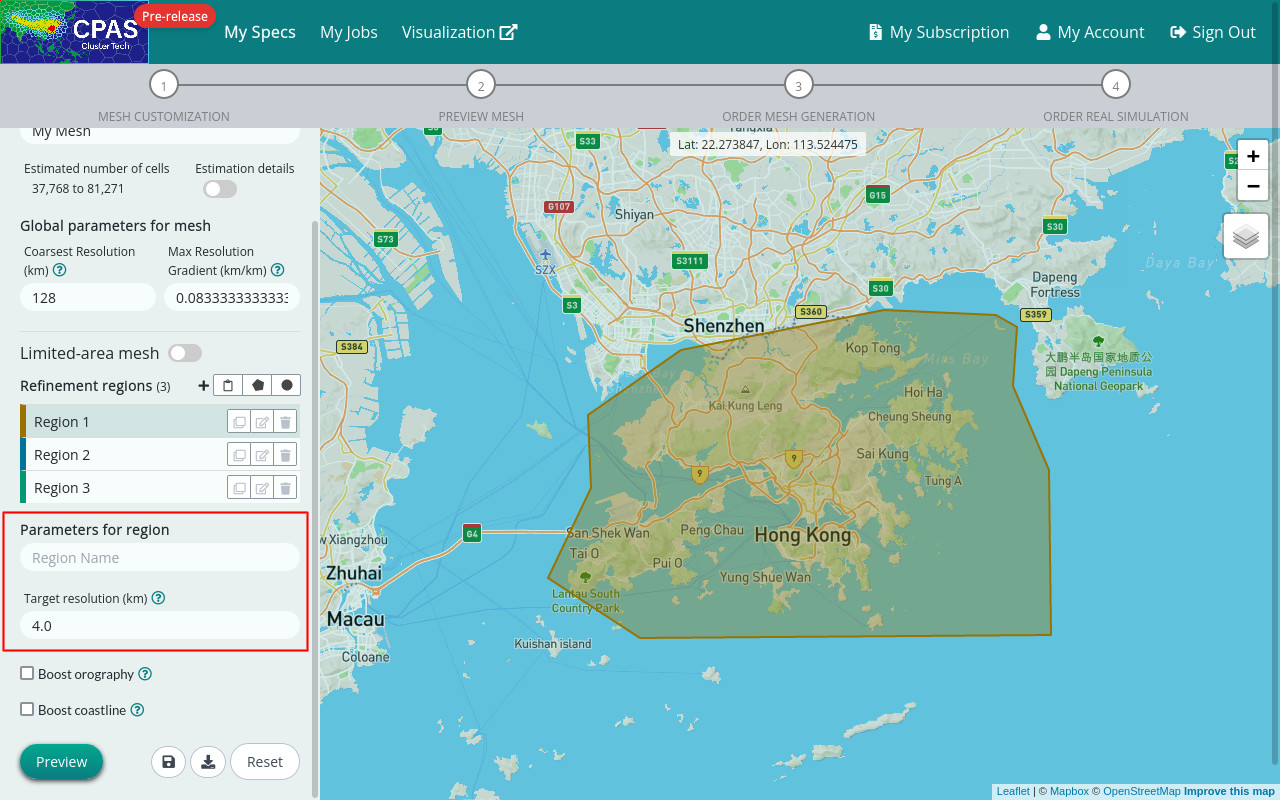This screenshot has height=800, width=1280.
Task: Go to My Subscription
Action: 939,32
